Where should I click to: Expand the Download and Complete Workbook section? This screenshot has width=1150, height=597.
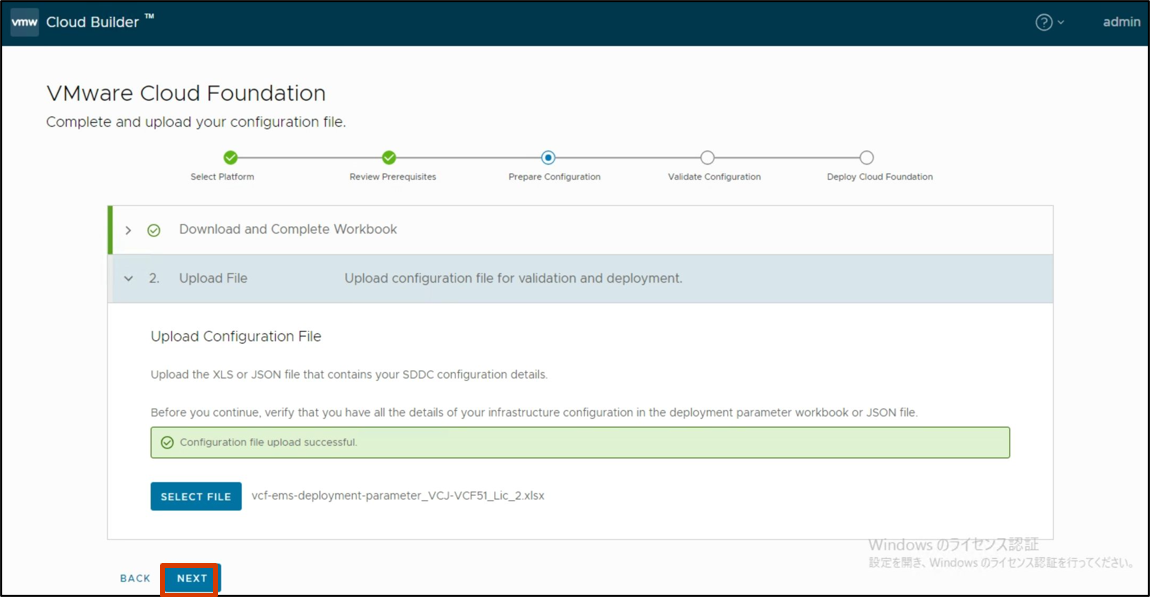pos(128,230)
